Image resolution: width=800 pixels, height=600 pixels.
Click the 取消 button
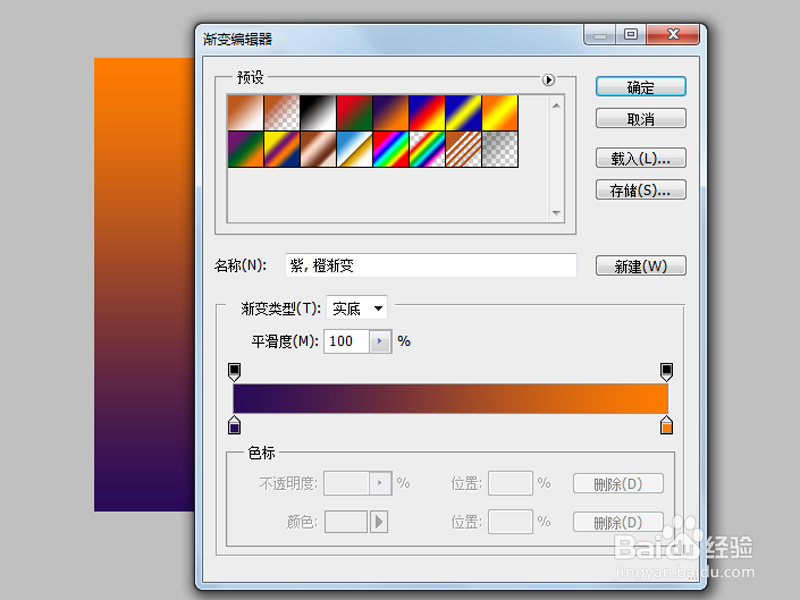click(x=640, y=118)
